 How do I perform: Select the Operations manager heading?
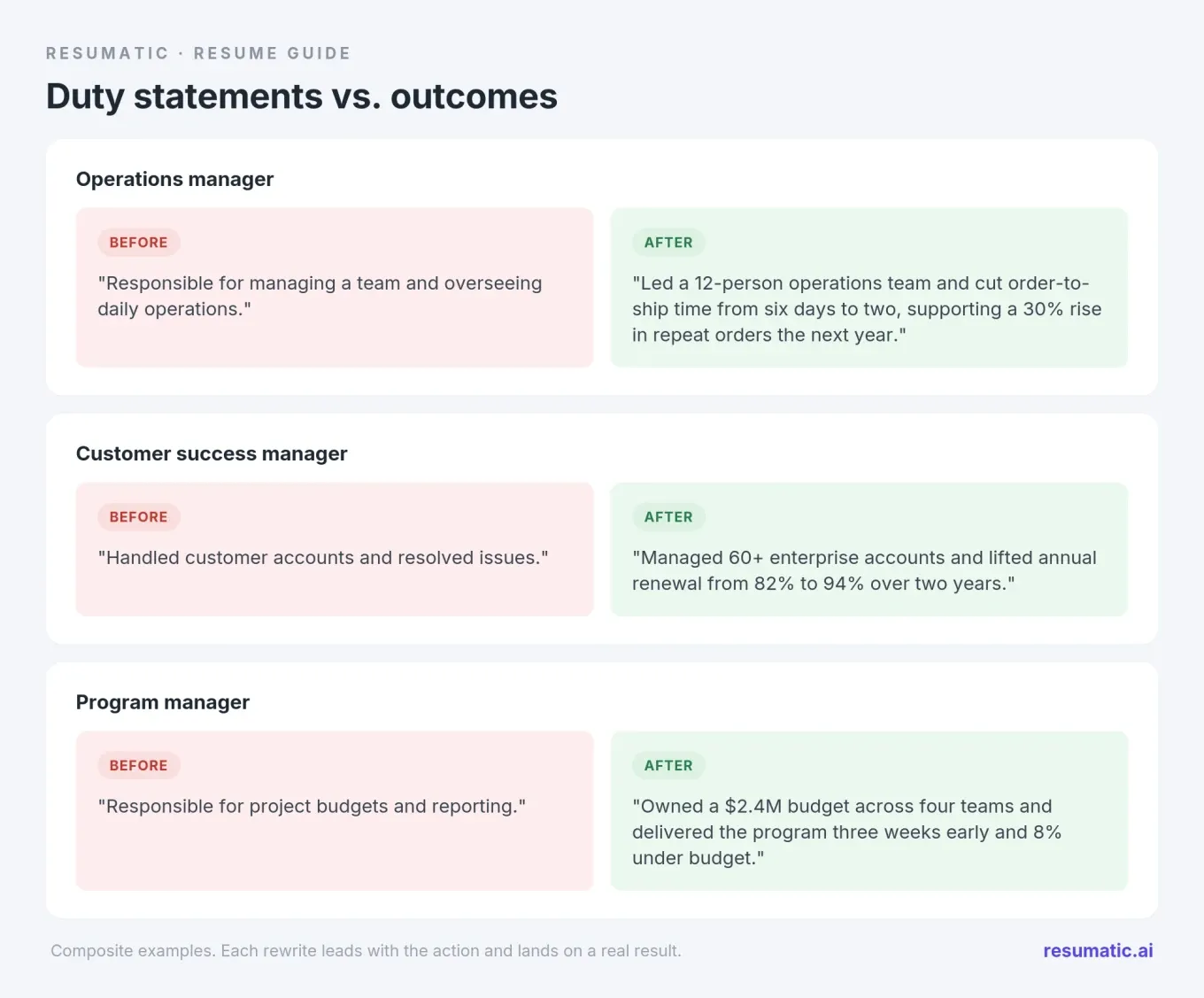tap(175, 179)
